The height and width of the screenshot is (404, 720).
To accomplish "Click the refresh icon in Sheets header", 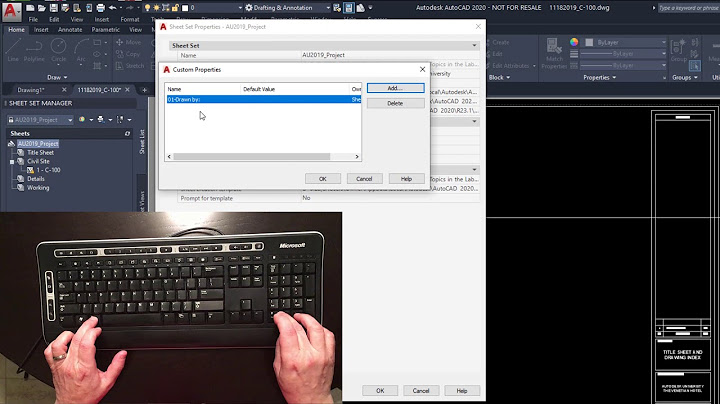I will click(x=128, y=134).
